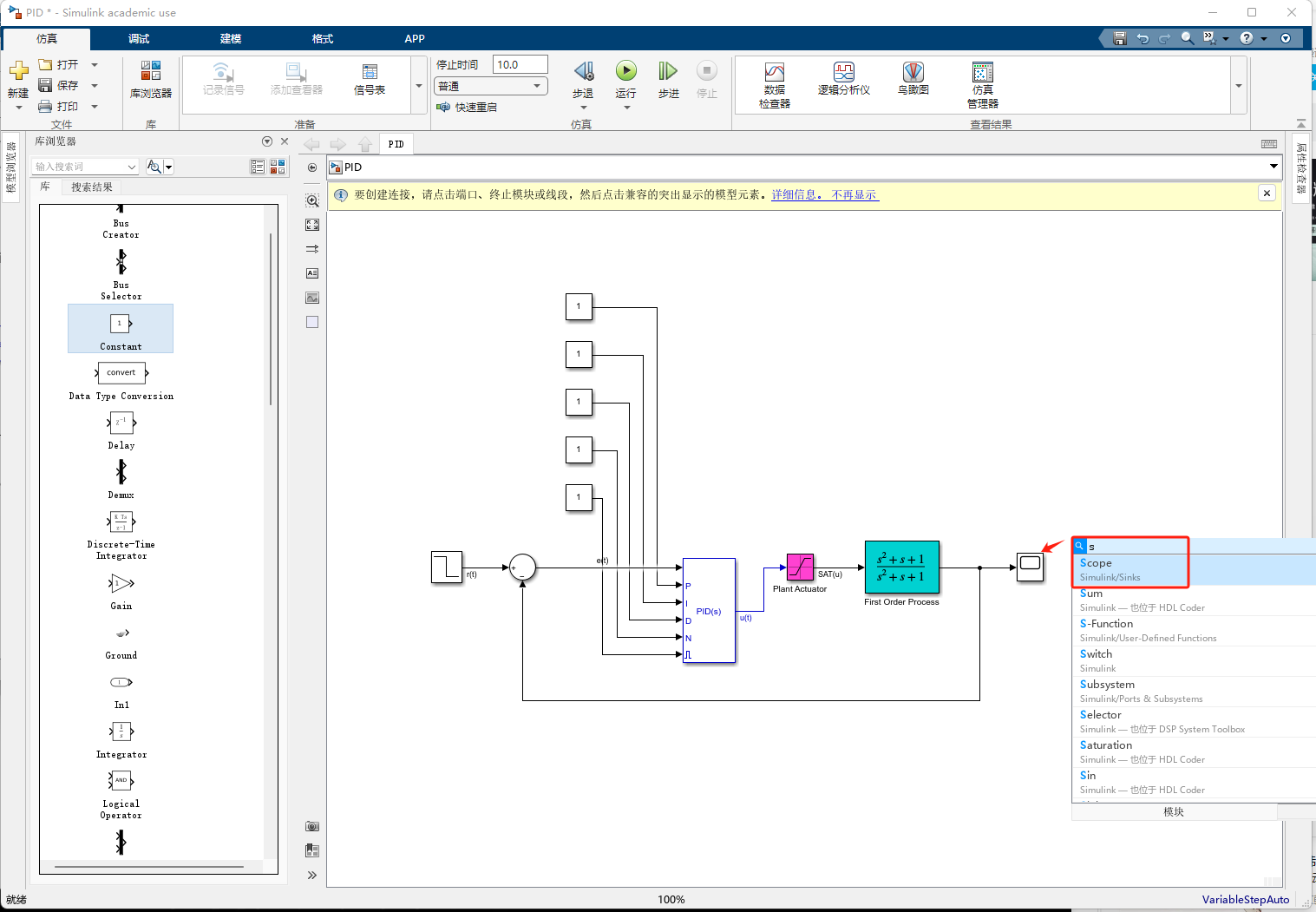Click the screenshot camera icon in palette
Screen dimensions: 1316x912
[312, 826]
